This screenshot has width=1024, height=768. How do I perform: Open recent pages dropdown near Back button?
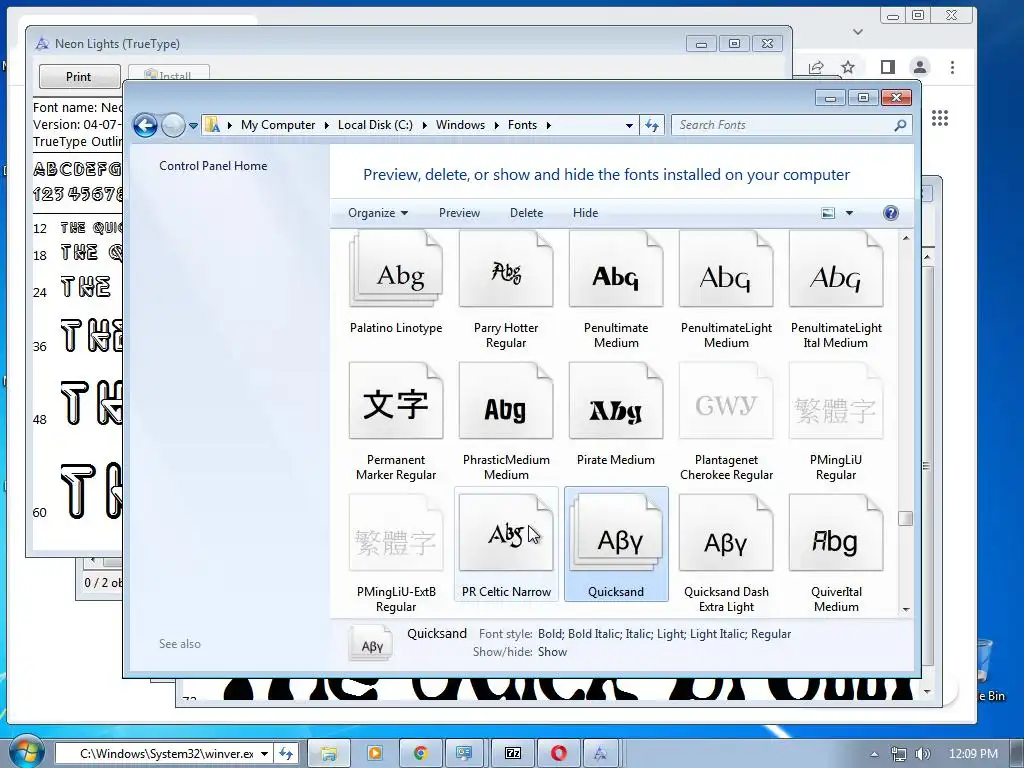pyautogui.click(x=193, y=125)
